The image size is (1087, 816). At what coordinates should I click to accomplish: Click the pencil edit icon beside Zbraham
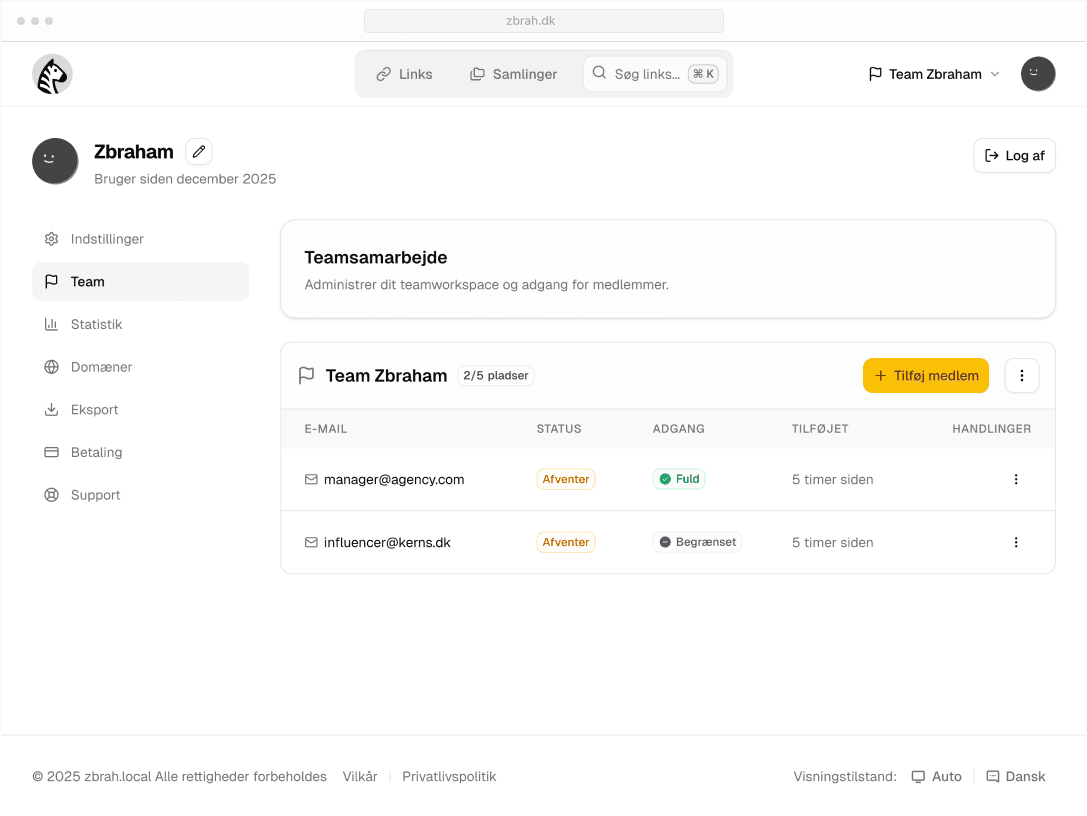click(x=199, y=152)
